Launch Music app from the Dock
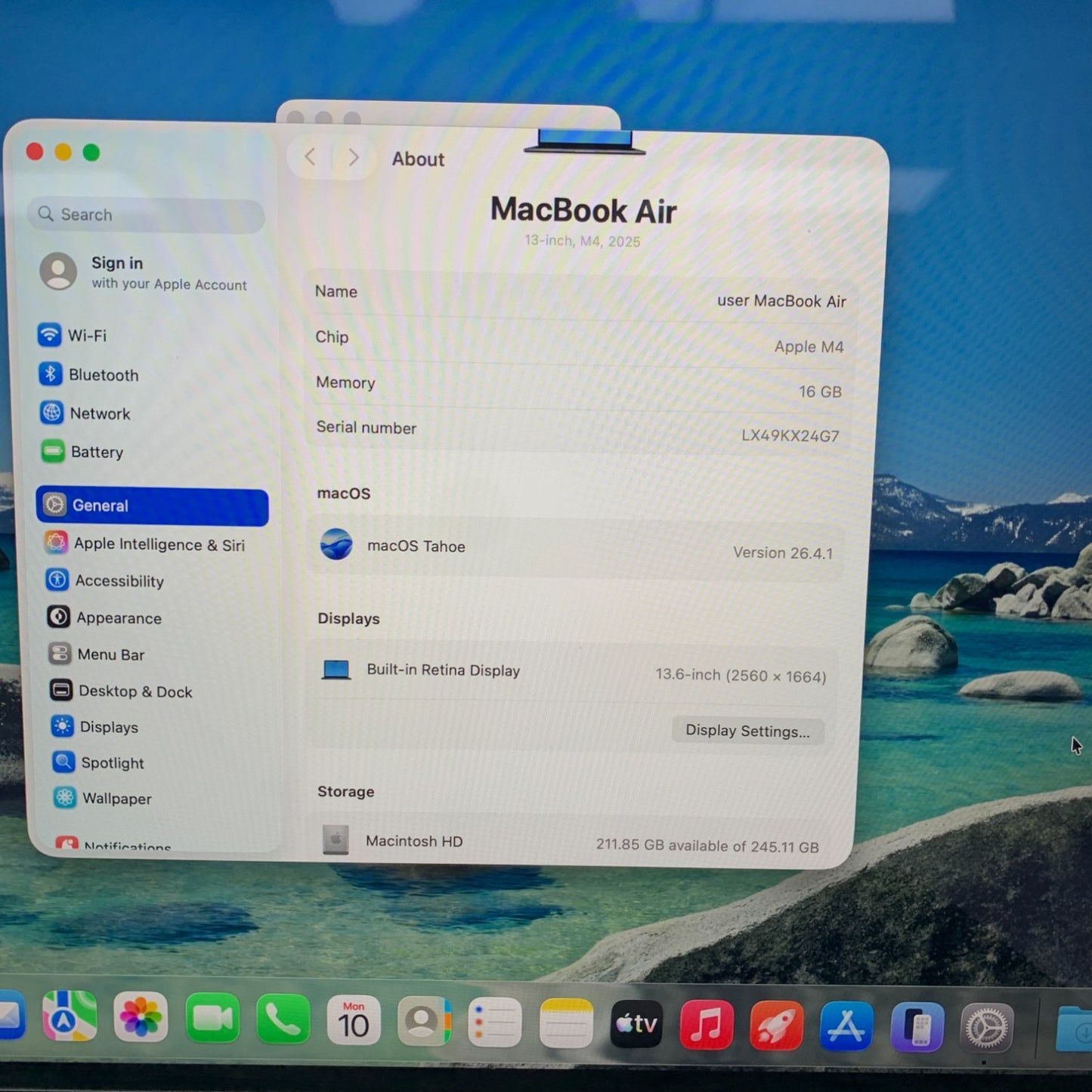The height and width of the screenshot is (1092, 1092). tap(707, 1025)
